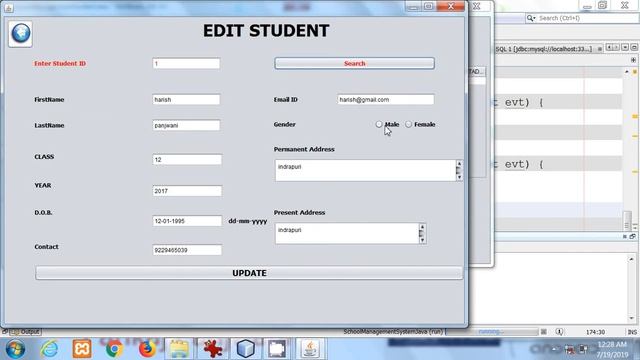
Task: Click the editor split handle icon
Action: 633,60
